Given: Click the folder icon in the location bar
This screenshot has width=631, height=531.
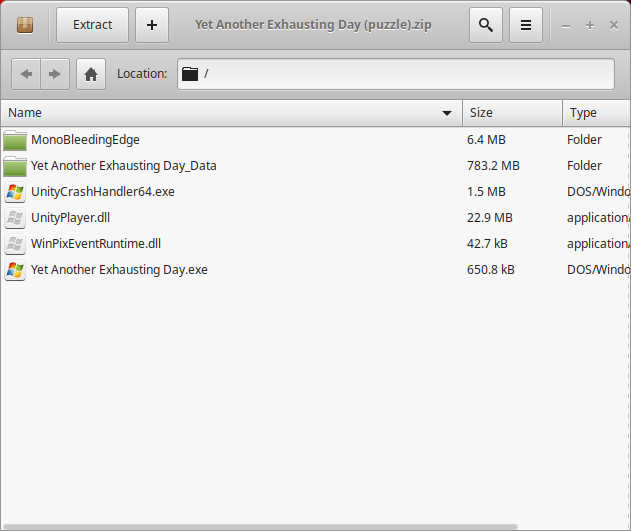Looking at the screenshot, I should [x=190, y=74].
